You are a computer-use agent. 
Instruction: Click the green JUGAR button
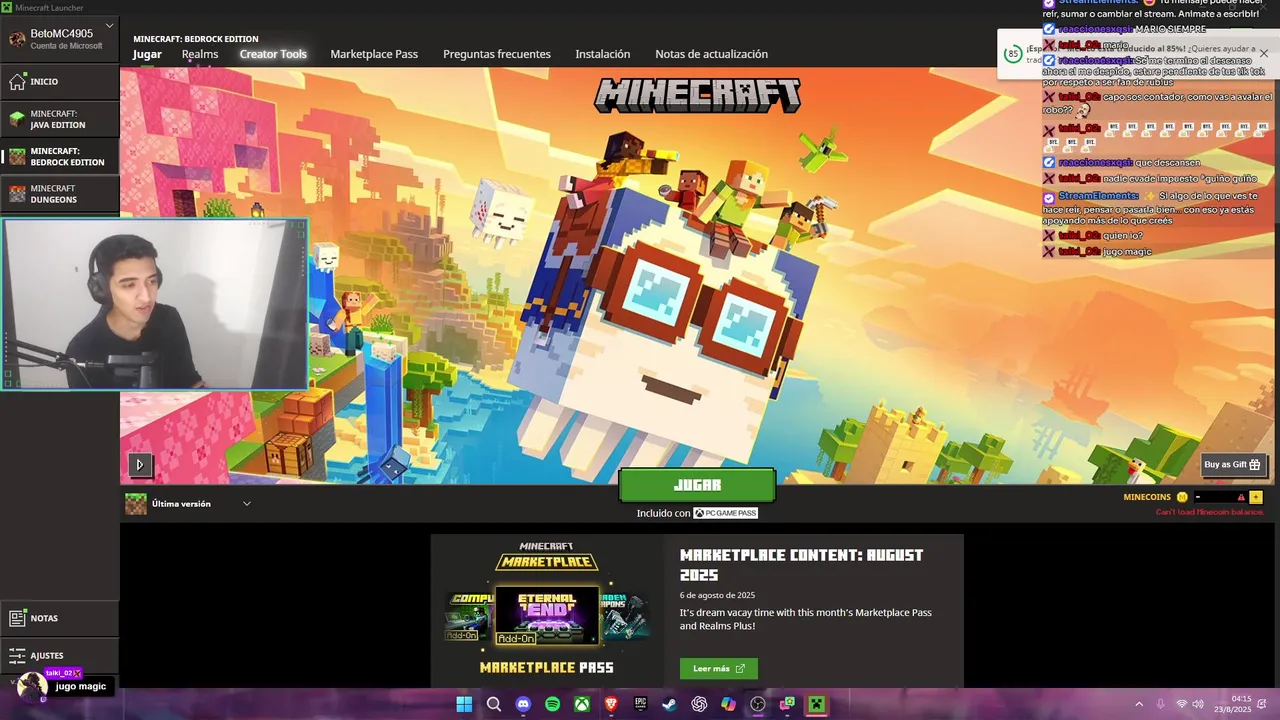tap(697, 485)
